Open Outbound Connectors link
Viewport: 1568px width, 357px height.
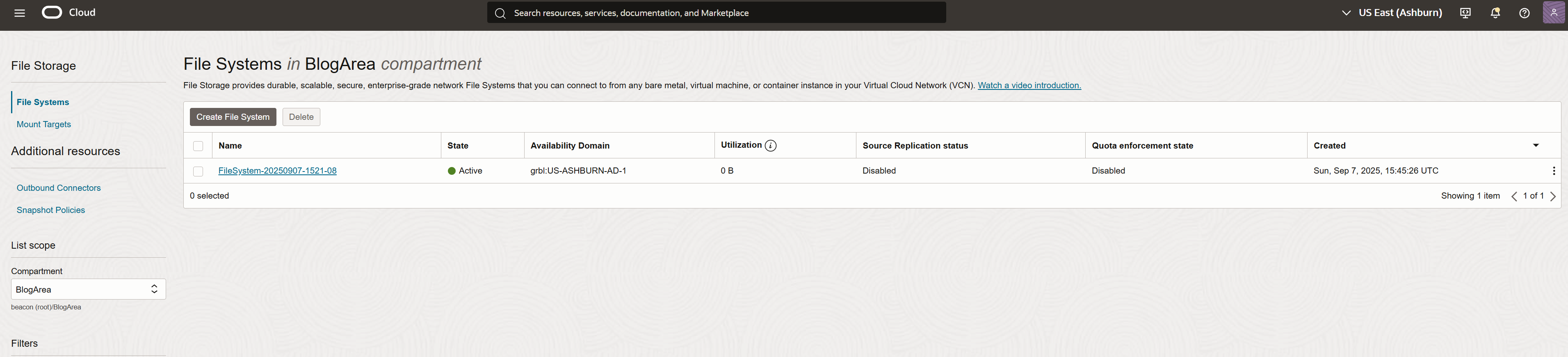58,188
